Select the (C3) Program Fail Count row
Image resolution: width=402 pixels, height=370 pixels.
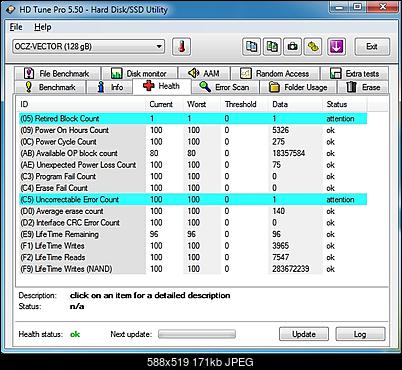coord(193,176)
